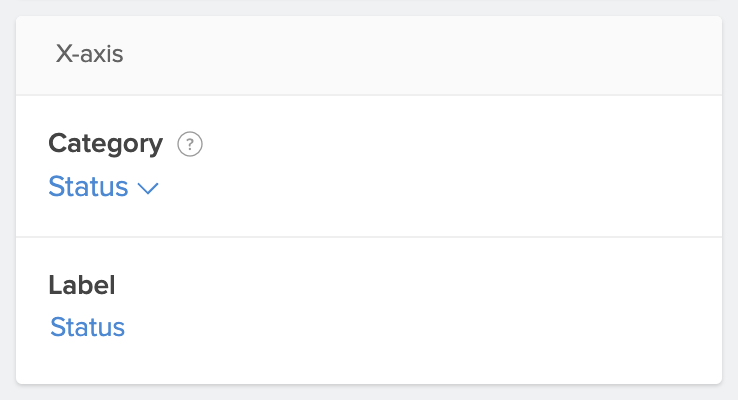Click the X-axis panel title text
The image size is (738, 400).
pos(90,54)
